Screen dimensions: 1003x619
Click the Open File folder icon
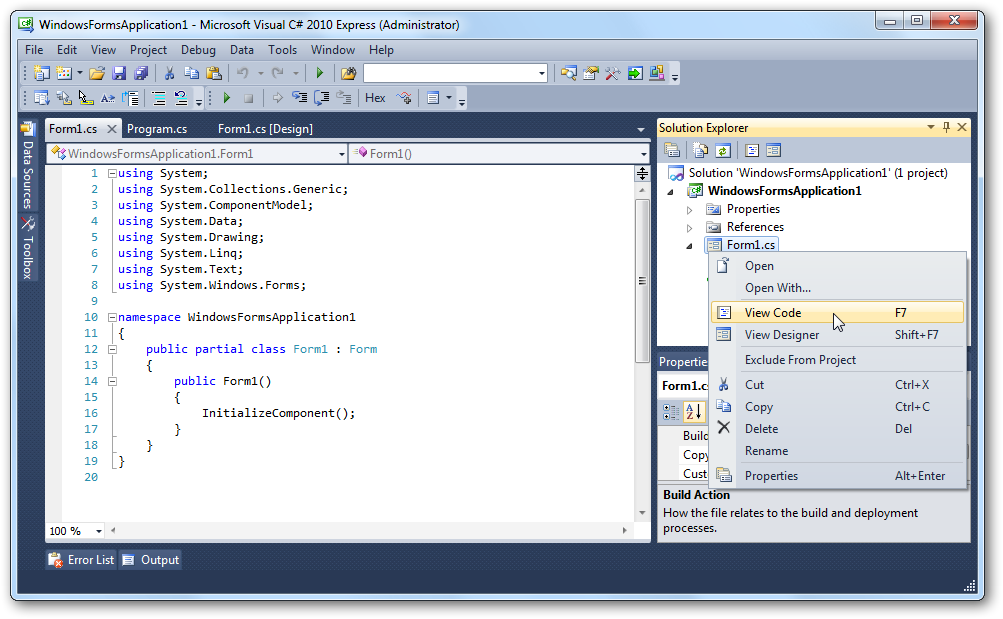tap(97, 73)
